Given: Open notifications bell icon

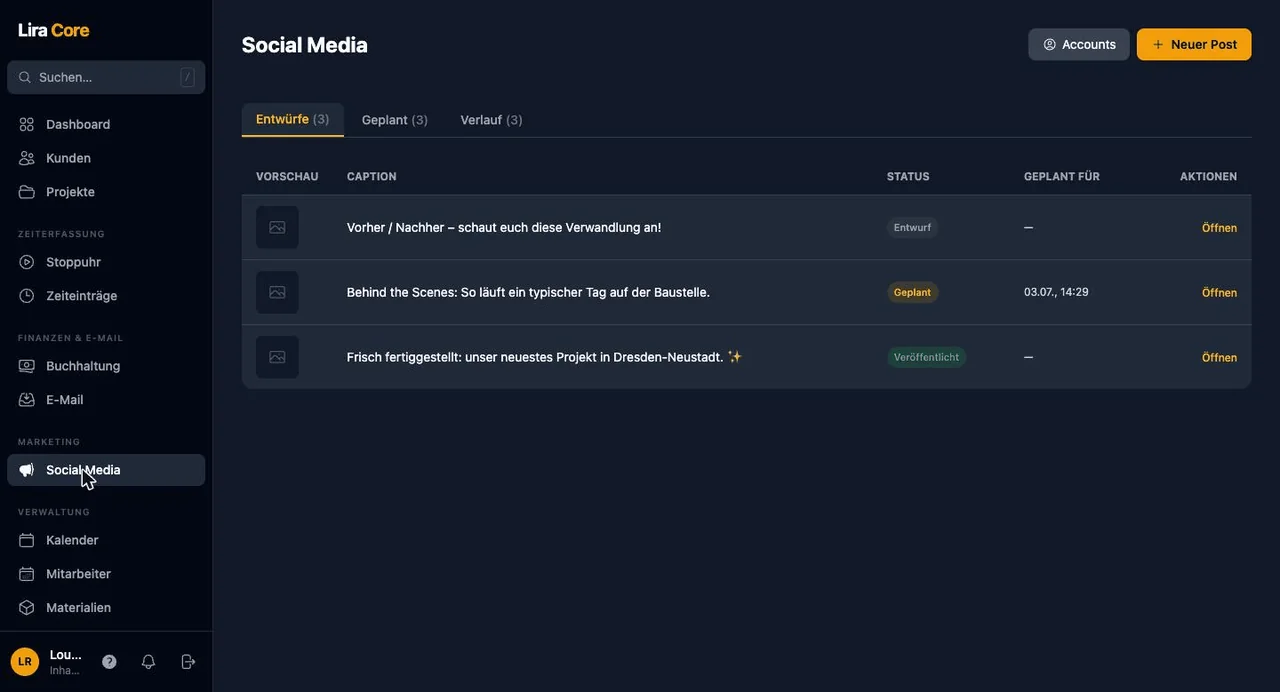Looking at the screenshot, I should coord(148,662).
